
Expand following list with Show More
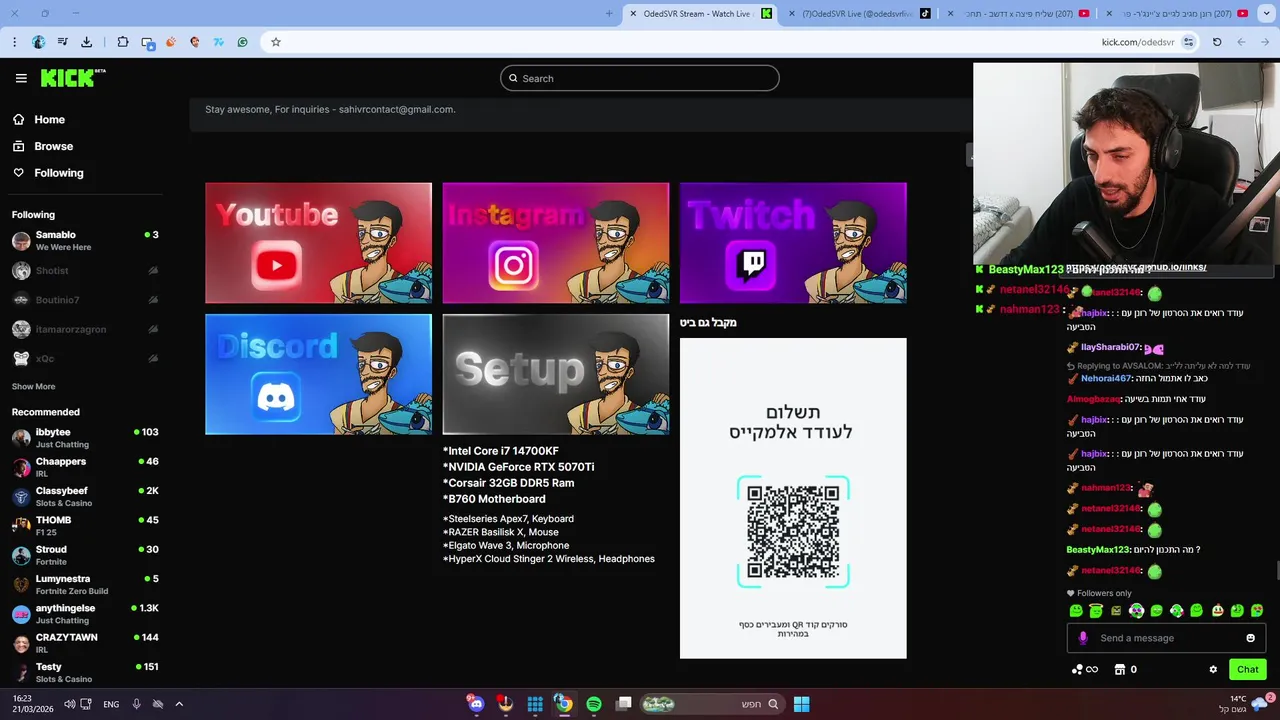[x=33, y=386]
